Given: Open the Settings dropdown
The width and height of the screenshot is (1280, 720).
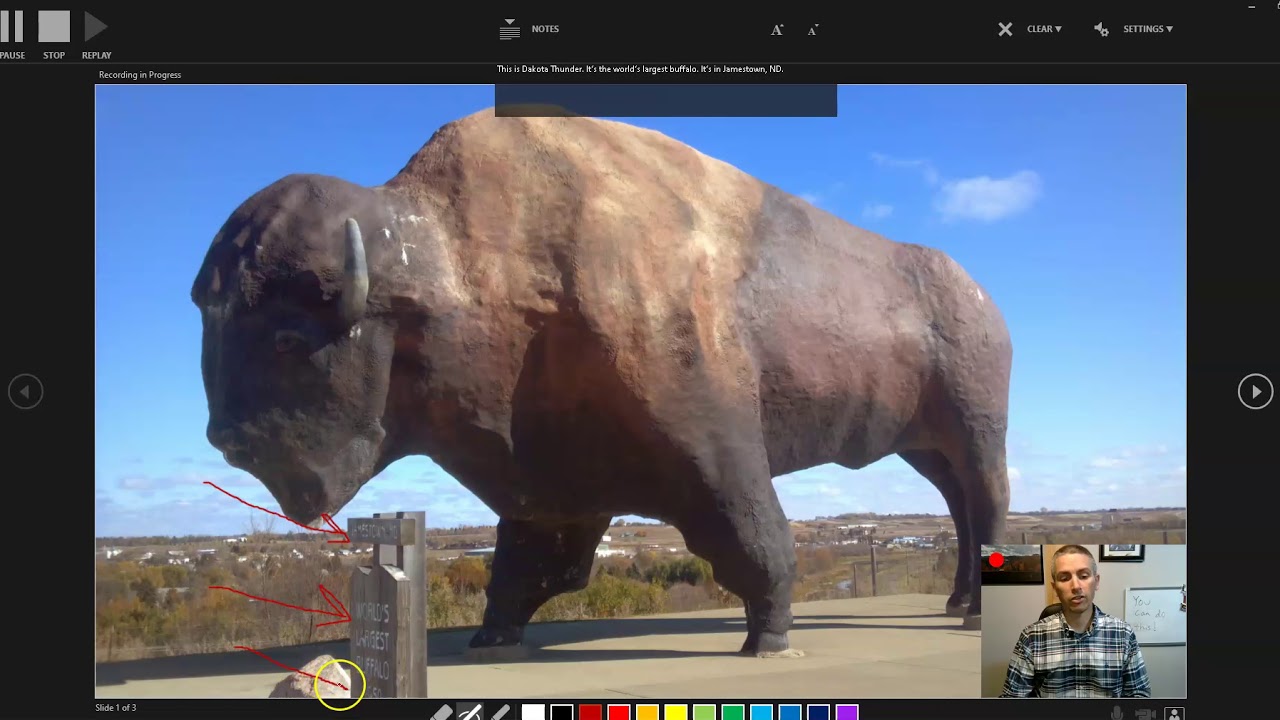Looking at the screenshot, I should (x=1148, y=29).
